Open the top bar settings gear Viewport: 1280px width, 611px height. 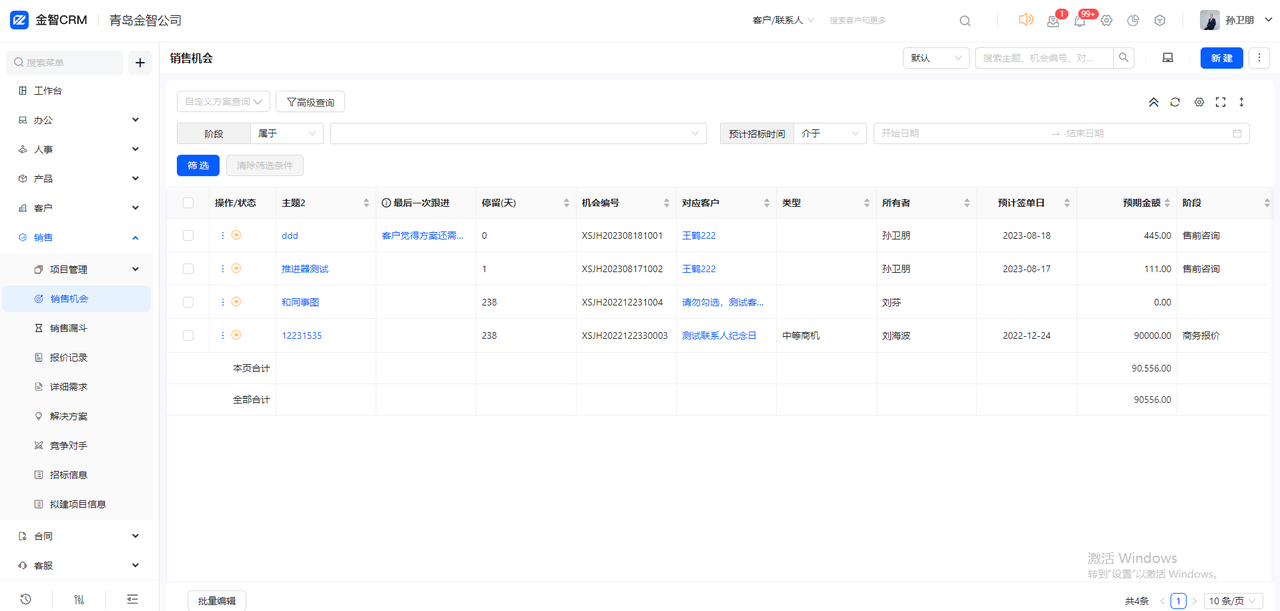pyautogui.click(x=1106, y=21)
